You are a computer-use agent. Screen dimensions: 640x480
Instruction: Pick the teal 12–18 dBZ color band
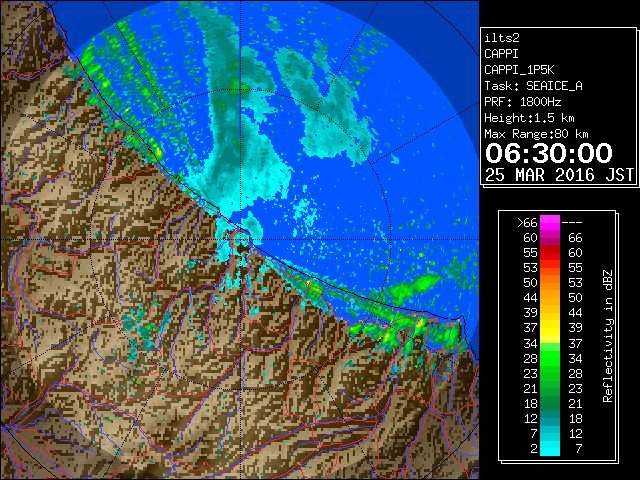click(x=550, y=418)
